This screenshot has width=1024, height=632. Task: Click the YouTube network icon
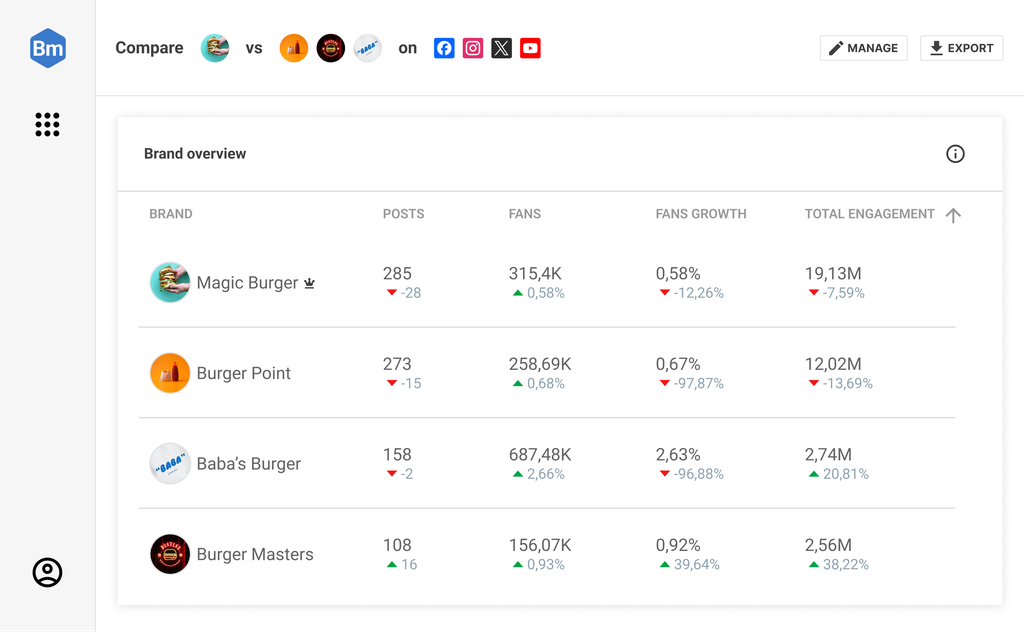530,48
